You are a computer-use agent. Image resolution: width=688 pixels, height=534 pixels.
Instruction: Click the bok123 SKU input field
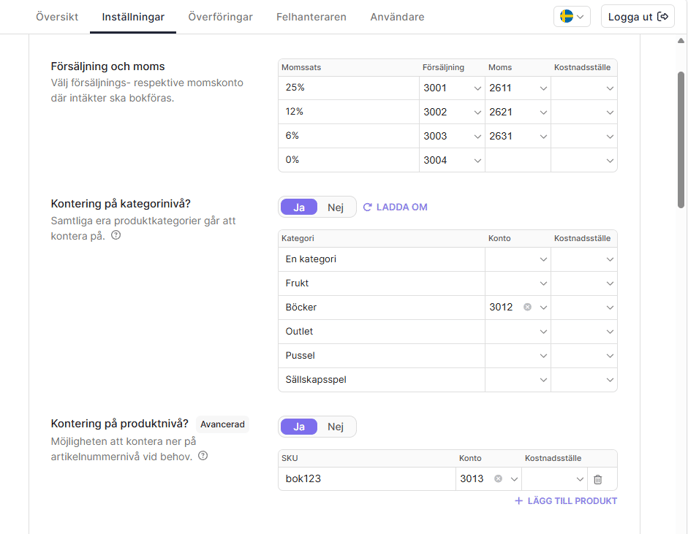367,479
